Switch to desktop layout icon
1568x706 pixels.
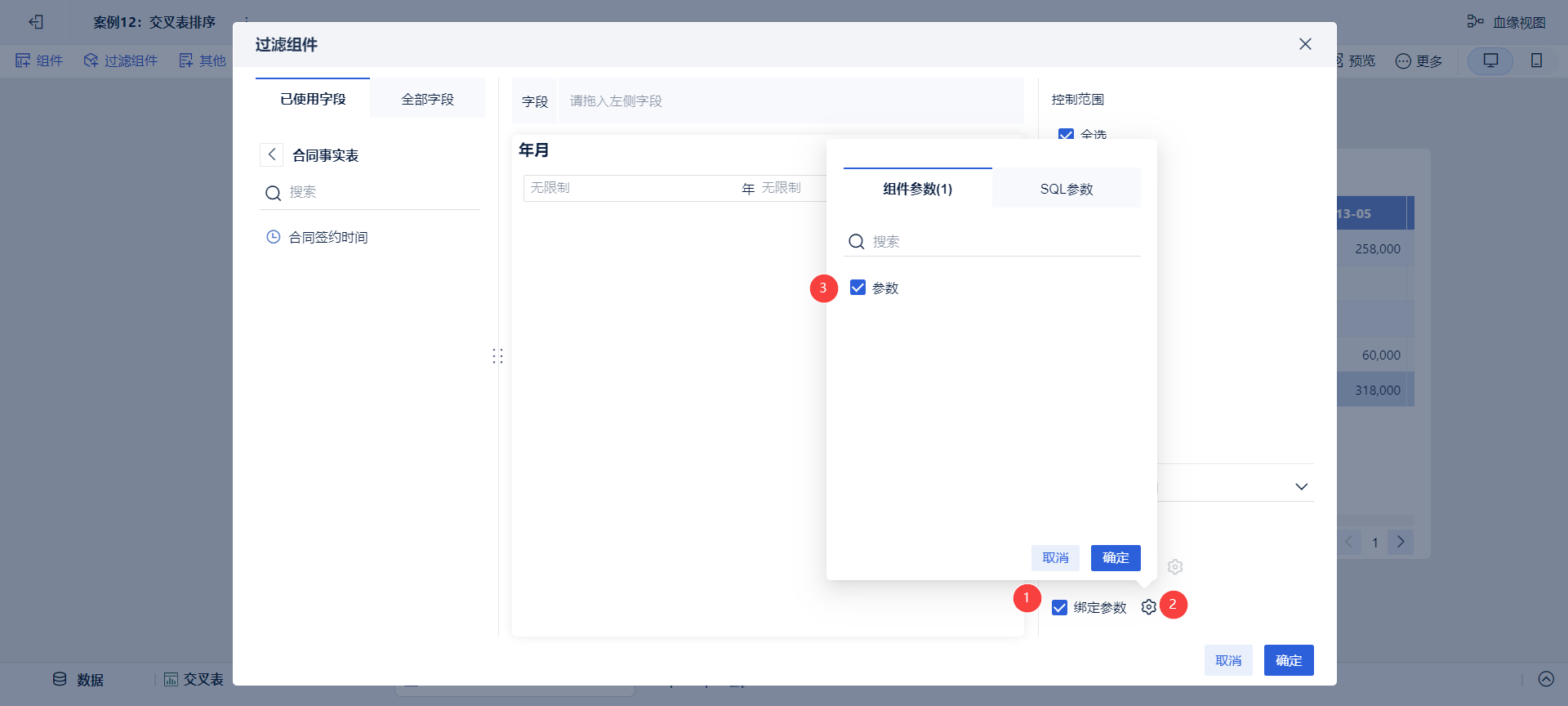pos(1490,60)
